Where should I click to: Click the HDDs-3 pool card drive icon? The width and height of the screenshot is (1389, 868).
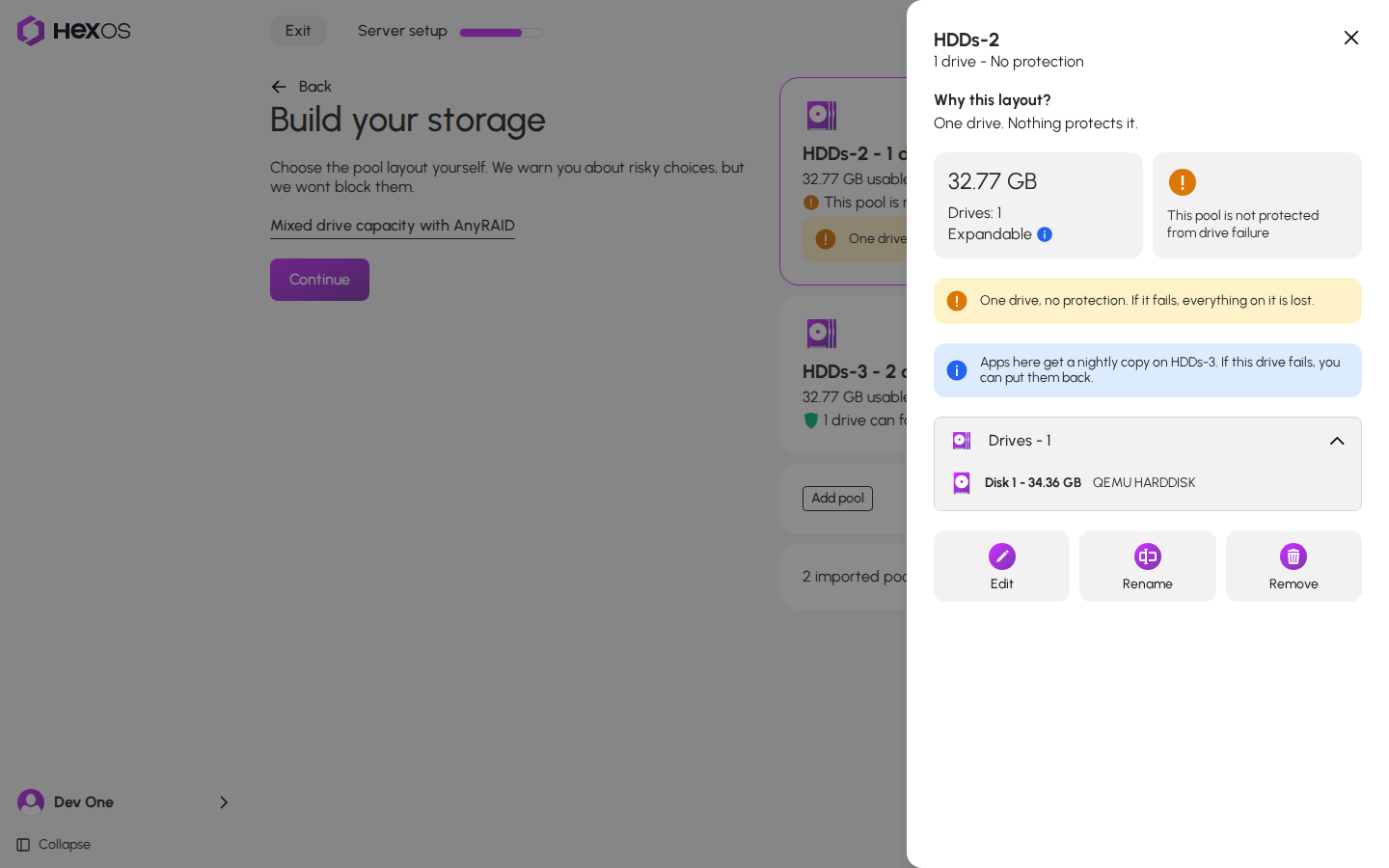pyautogui.click(x=822, y=334)
